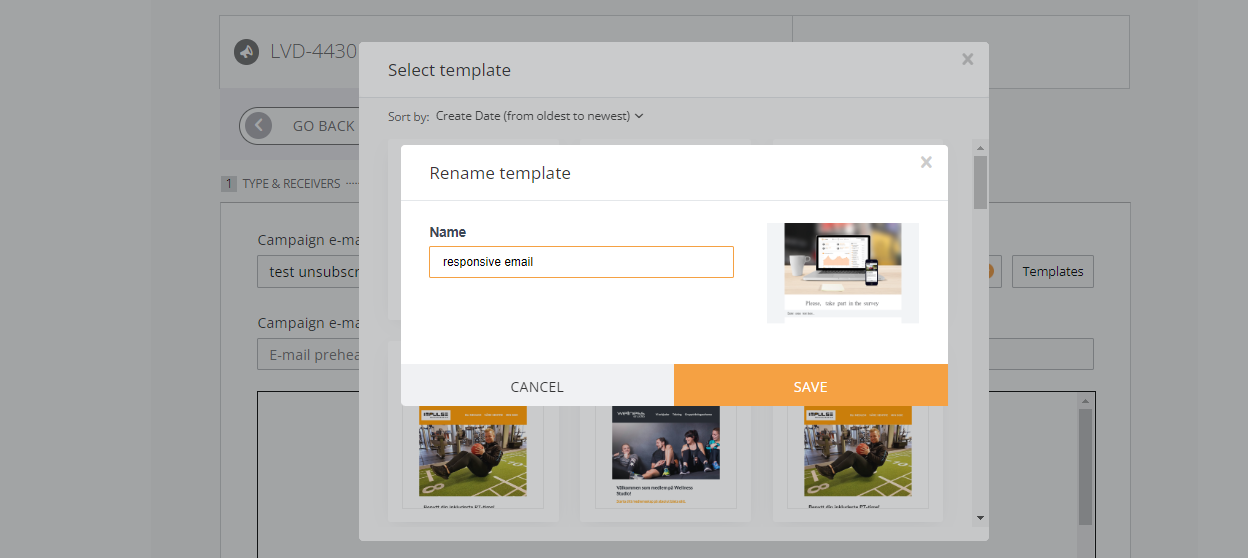Click the step 1 number badge
Image resolution: width=1248 pixels, height=558 pixels.
pos(229,184)
